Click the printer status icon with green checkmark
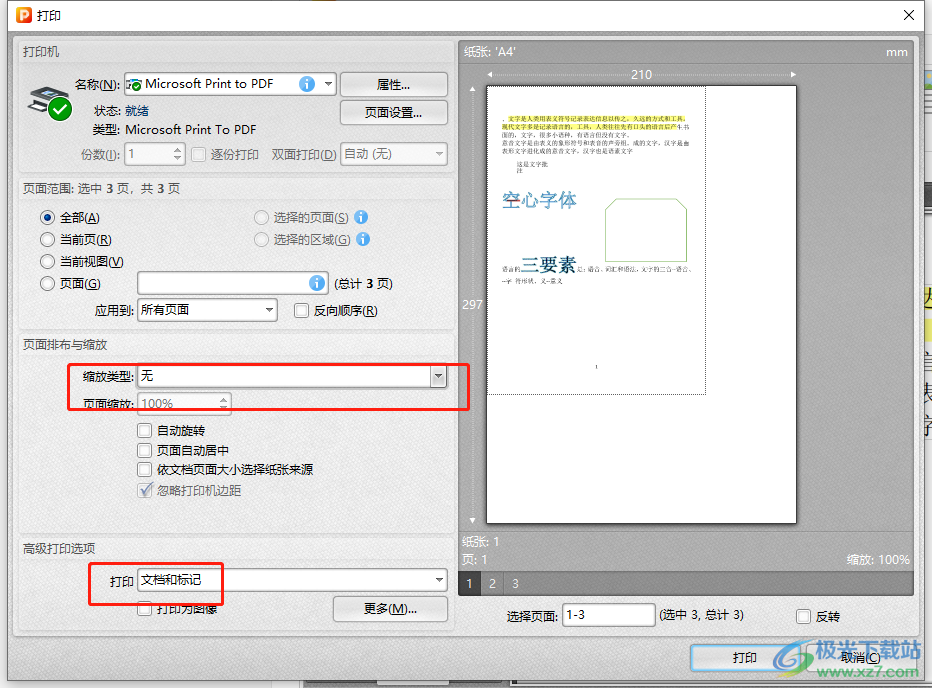Screen dimensions: 932x688 point(50,103)
